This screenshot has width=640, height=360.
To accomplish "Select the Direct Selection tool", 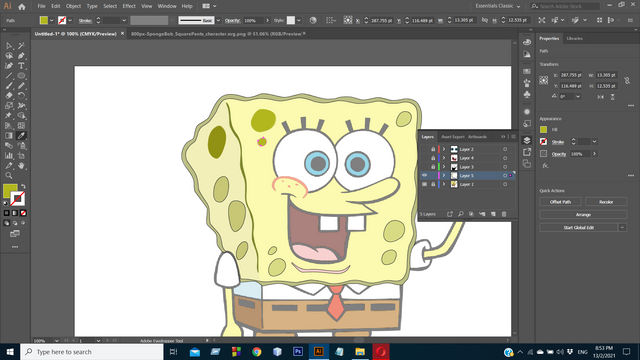I will 9,46.
